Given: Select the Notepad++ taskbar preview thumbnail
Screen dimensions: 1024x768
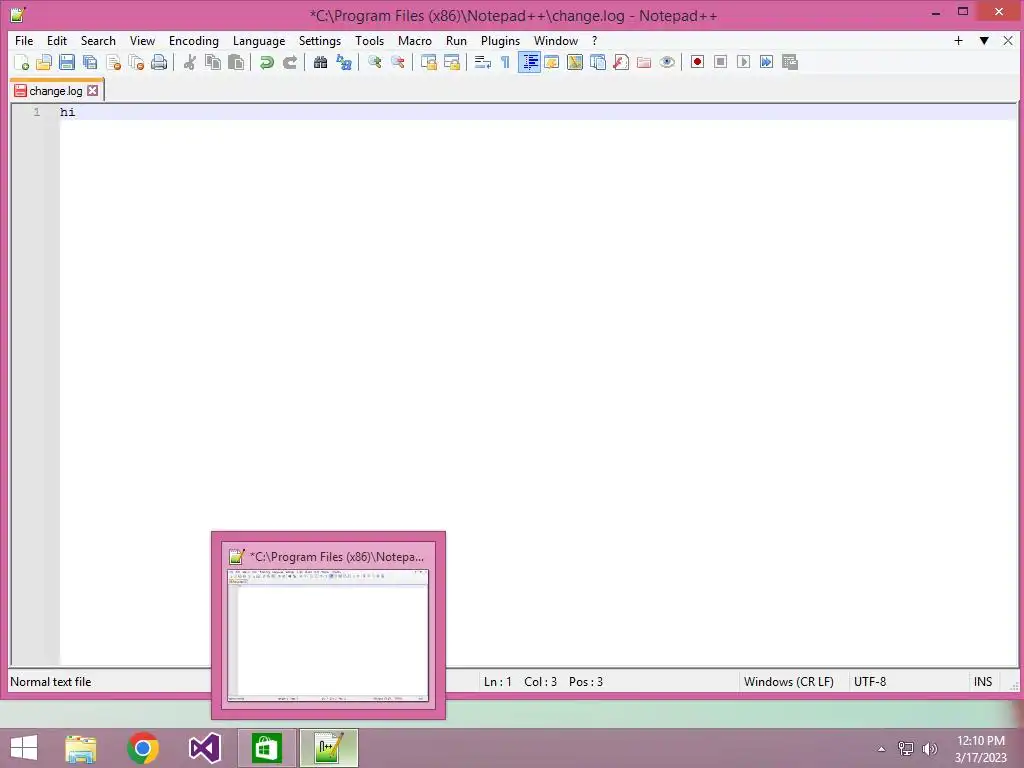Looking at the screenshot, I should 328,626.
